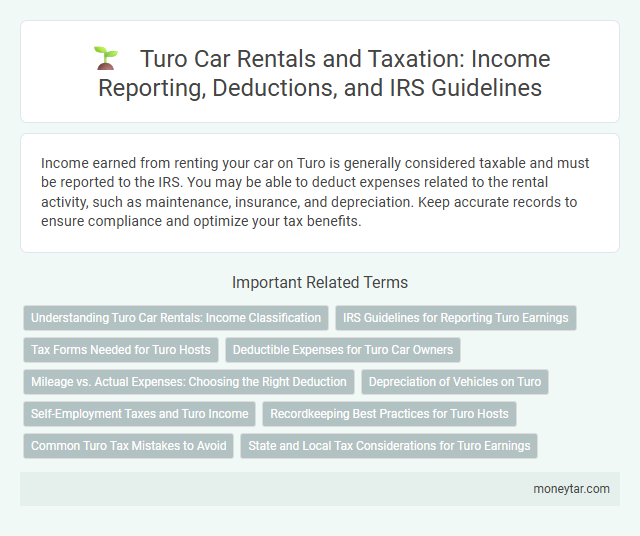
Task: Select 'Tax Forms Needed for Turo Hosts' tag
Action: click(121, 350)
